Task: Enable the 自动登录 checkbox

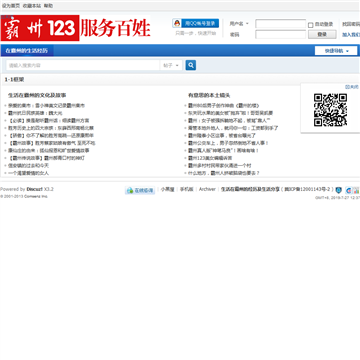Action: (x=310, y=25)
